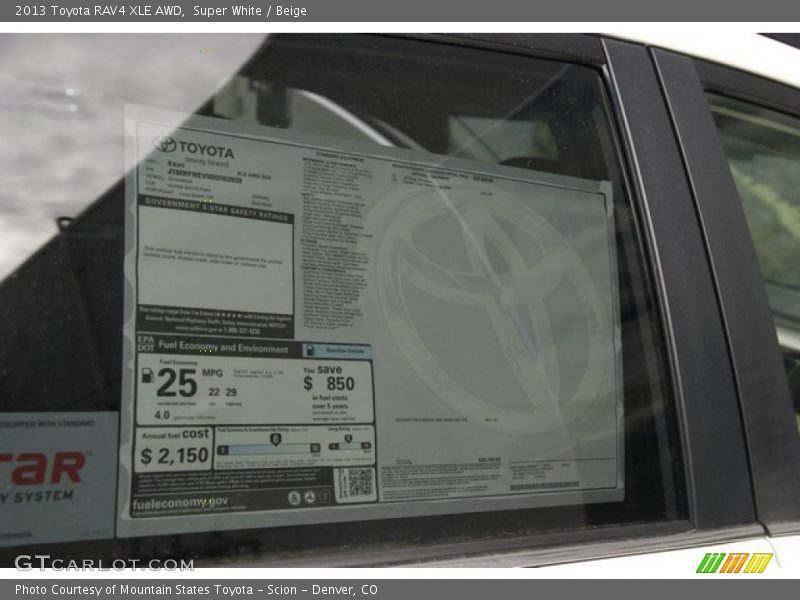This screenshot has height=600, width=800.
Task: Click the '$ 2,150' annual fuel cost
Action: pos(174,456)
